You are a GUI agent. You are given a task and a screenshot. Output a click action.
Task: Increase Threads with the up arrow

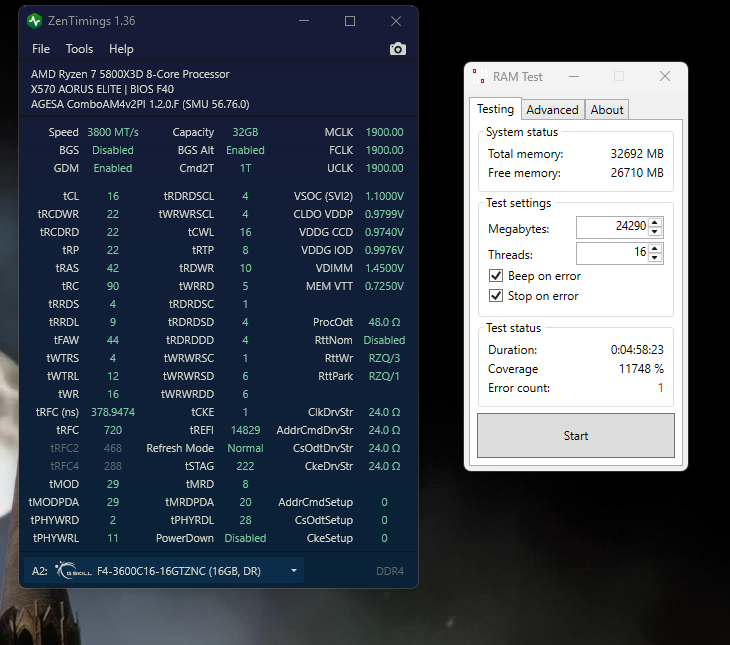[655, 249]
